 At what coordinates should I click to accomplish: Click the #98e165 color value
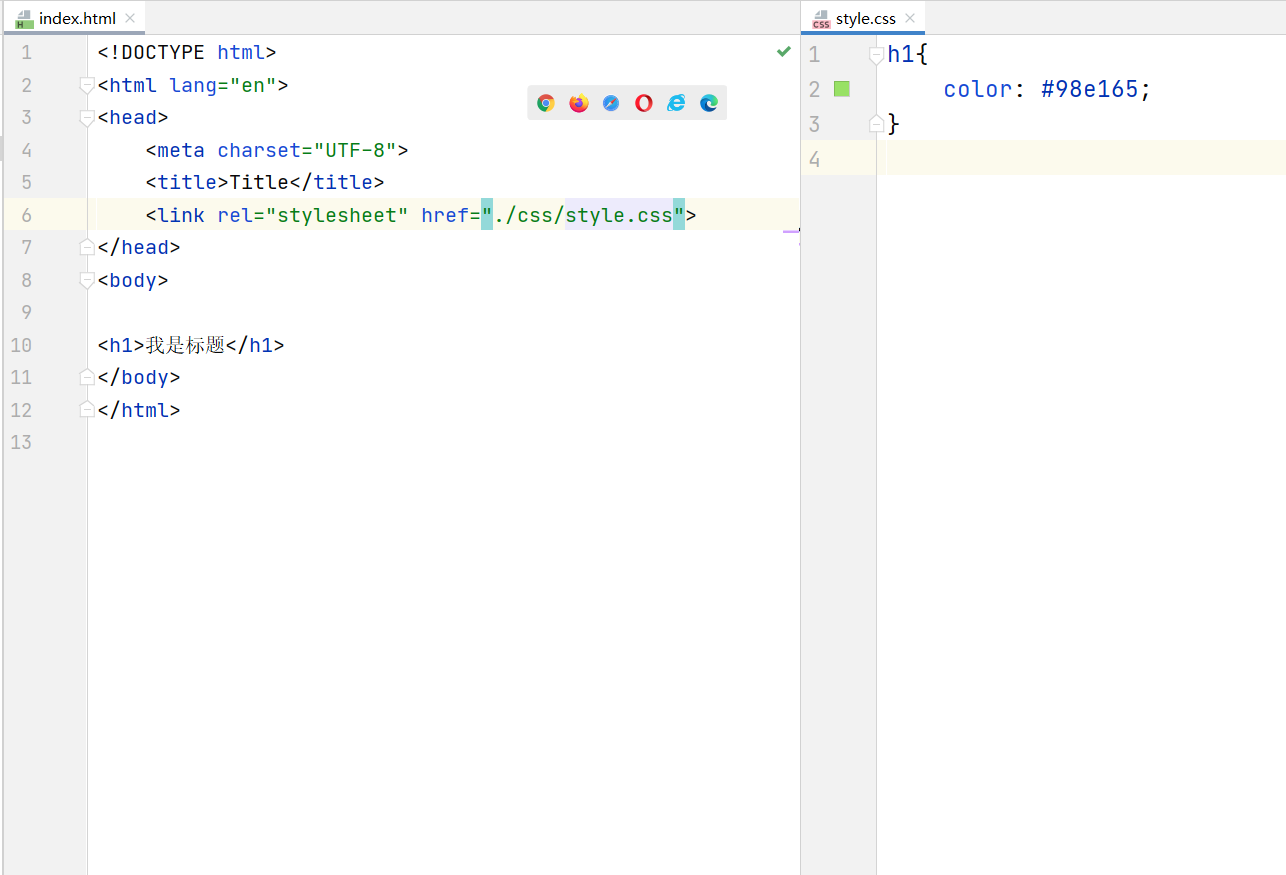click(x=1090, y=89)
